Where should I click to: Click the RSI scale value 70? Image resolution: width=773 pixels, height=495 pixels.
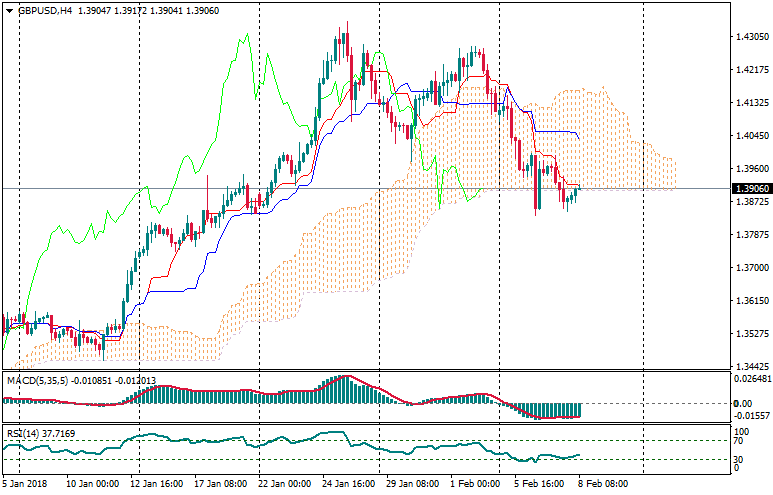(740, 441)
